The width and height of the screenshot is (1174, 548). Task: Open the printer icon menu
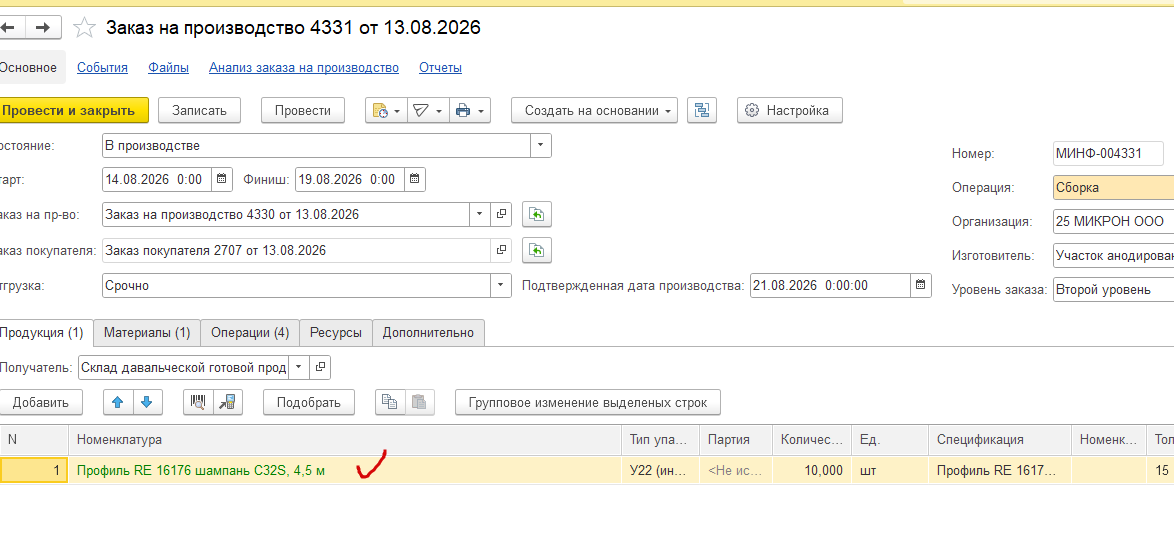pyautogui.click(x=469, y=110)
